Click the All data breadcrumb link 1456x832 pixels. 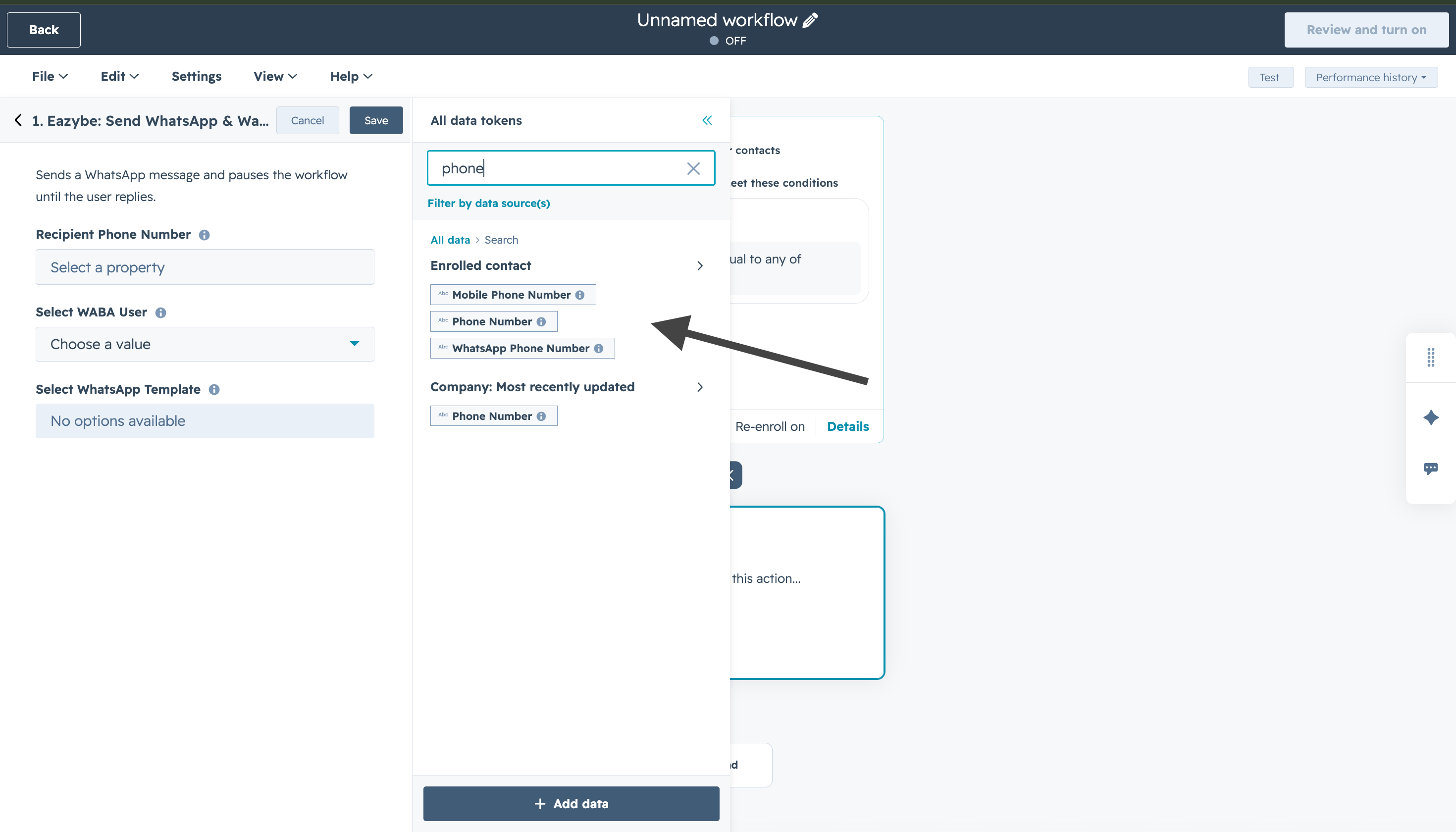450,240
